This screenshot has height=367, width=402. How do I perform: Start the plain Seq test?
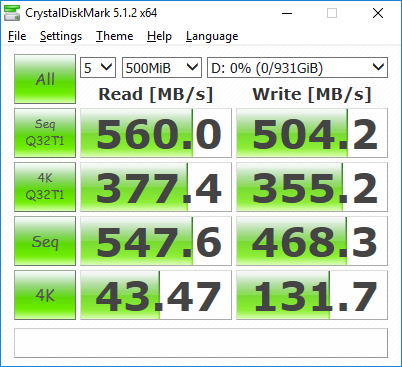[45, 241]
